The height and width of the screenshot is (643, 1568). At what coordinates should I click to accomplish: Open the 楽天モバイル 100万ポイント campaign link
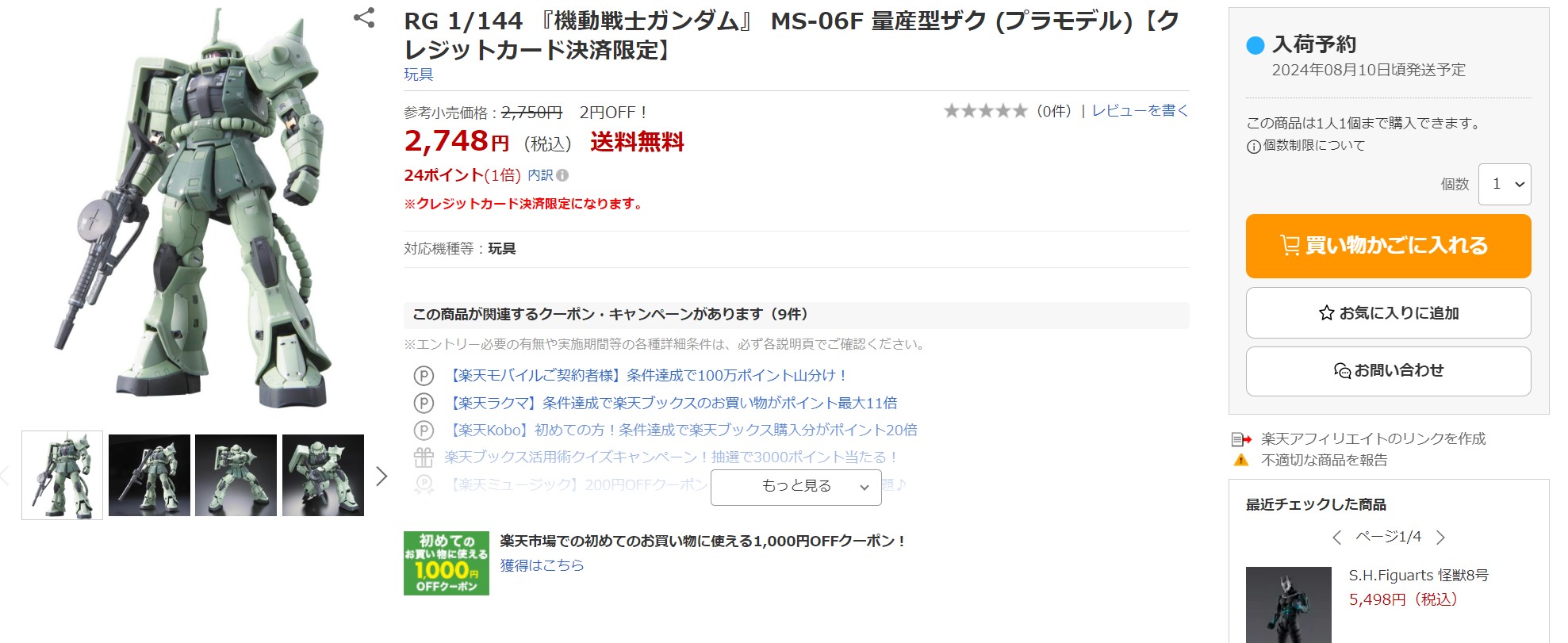point(646,376)
